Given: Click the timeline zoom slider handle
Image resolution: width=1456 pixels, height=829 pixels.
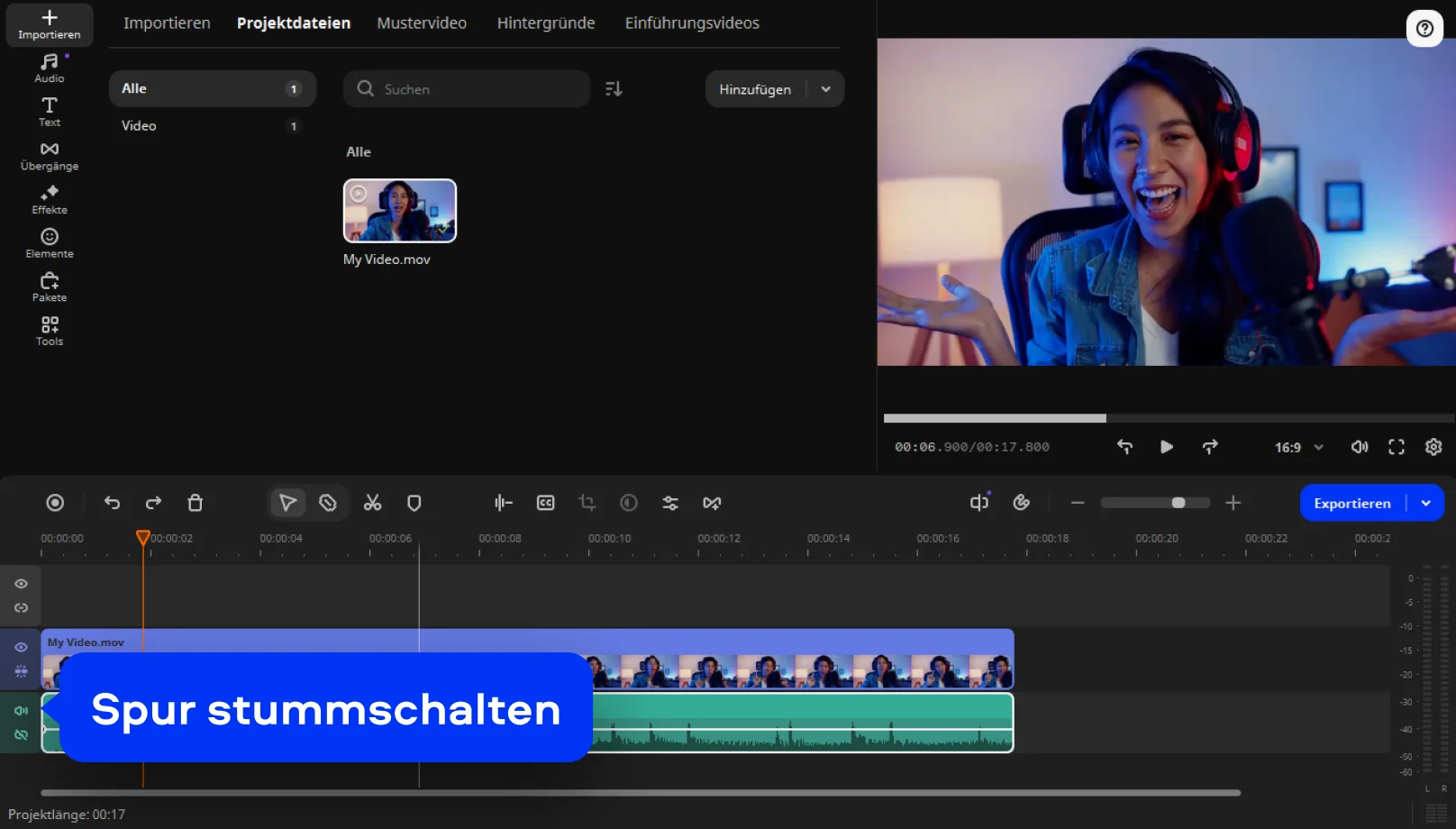Looking at the screenshot, I should tap(1178, 503).
